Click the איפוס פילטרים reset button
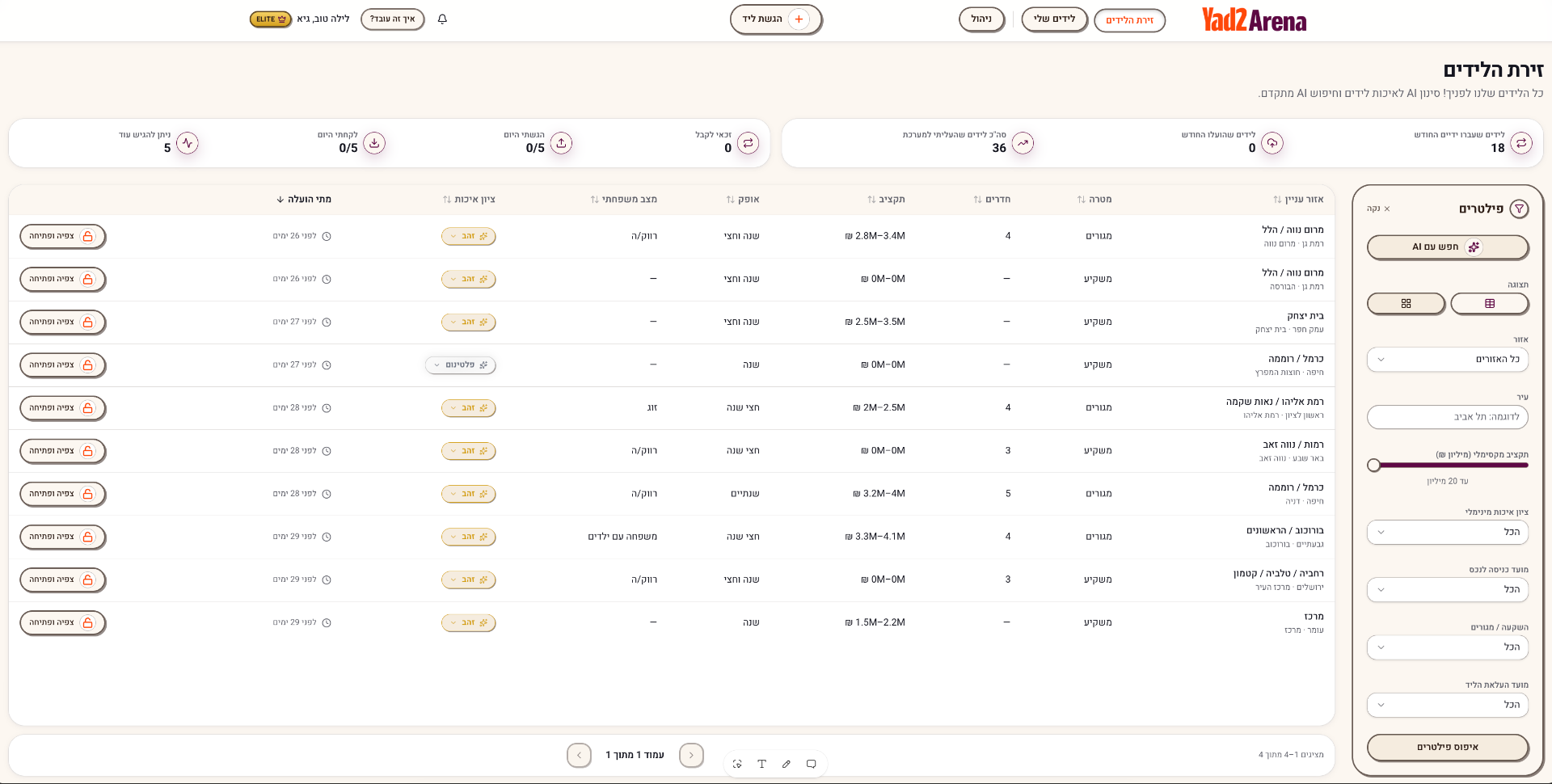This screenshot has width=1552, height=784. pos(1447,748)
